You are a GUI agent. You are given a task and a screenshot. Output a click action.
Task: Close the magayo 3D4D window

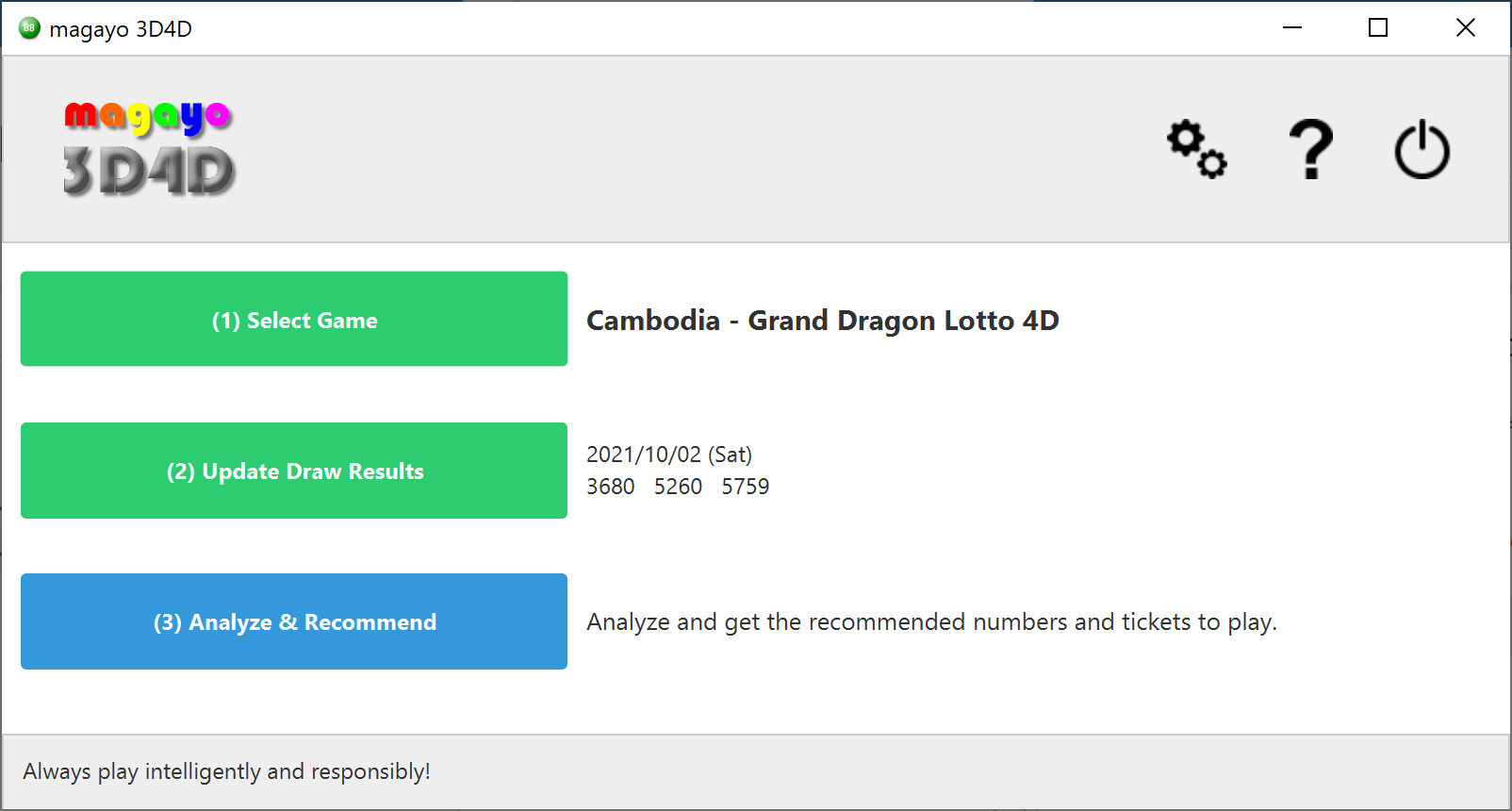click(1466, 27)
